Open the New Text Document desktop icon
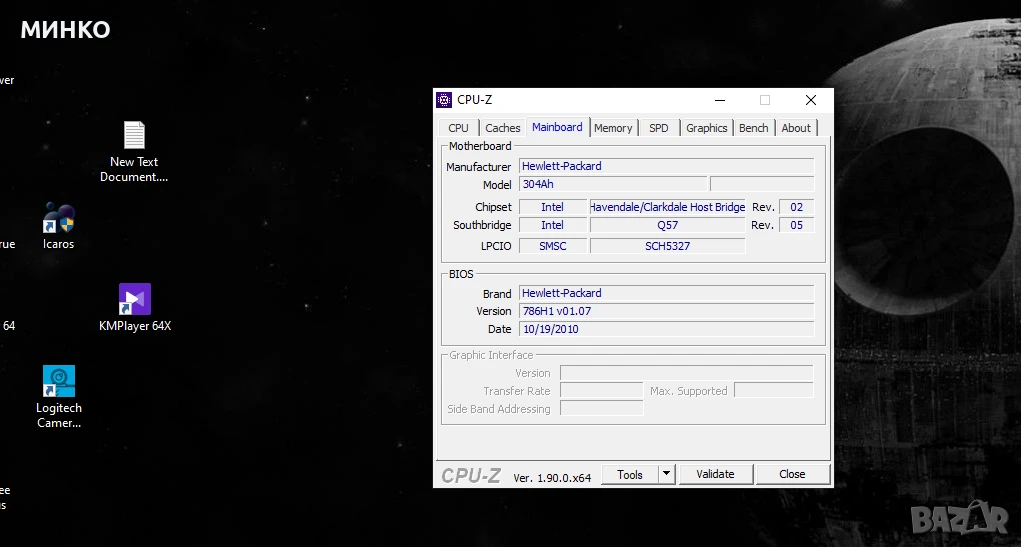Viewport: 1021px width, 547px height. click(134, 151)
